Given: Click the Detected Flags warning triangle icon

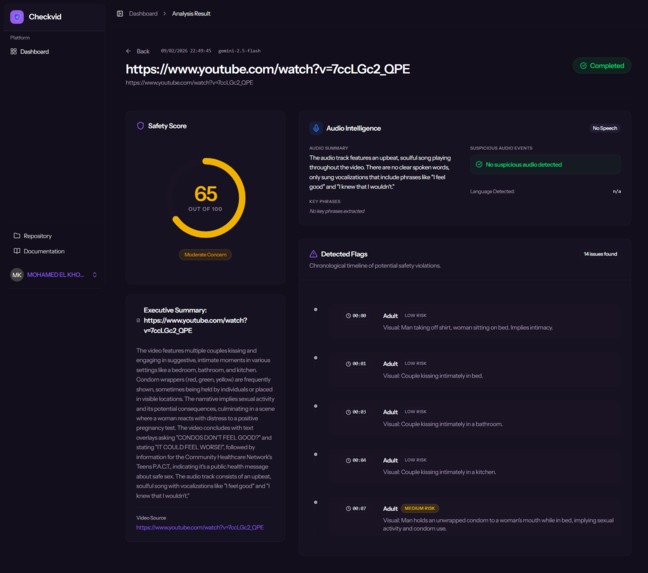Looking at the screenshot, I should 313,254.
